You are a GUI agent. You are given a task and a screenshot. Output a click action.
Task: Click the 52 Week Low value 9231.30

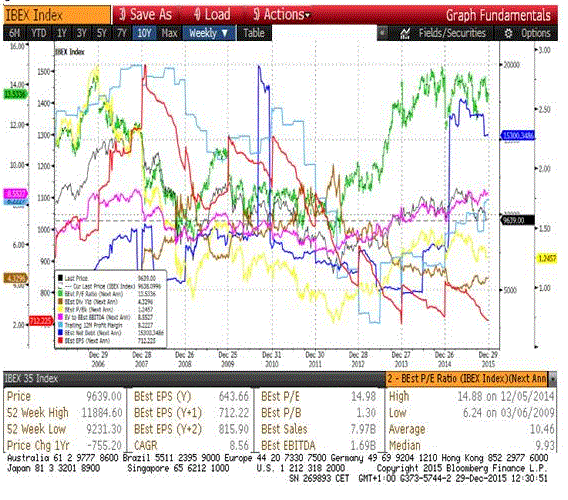pos(104,429)
